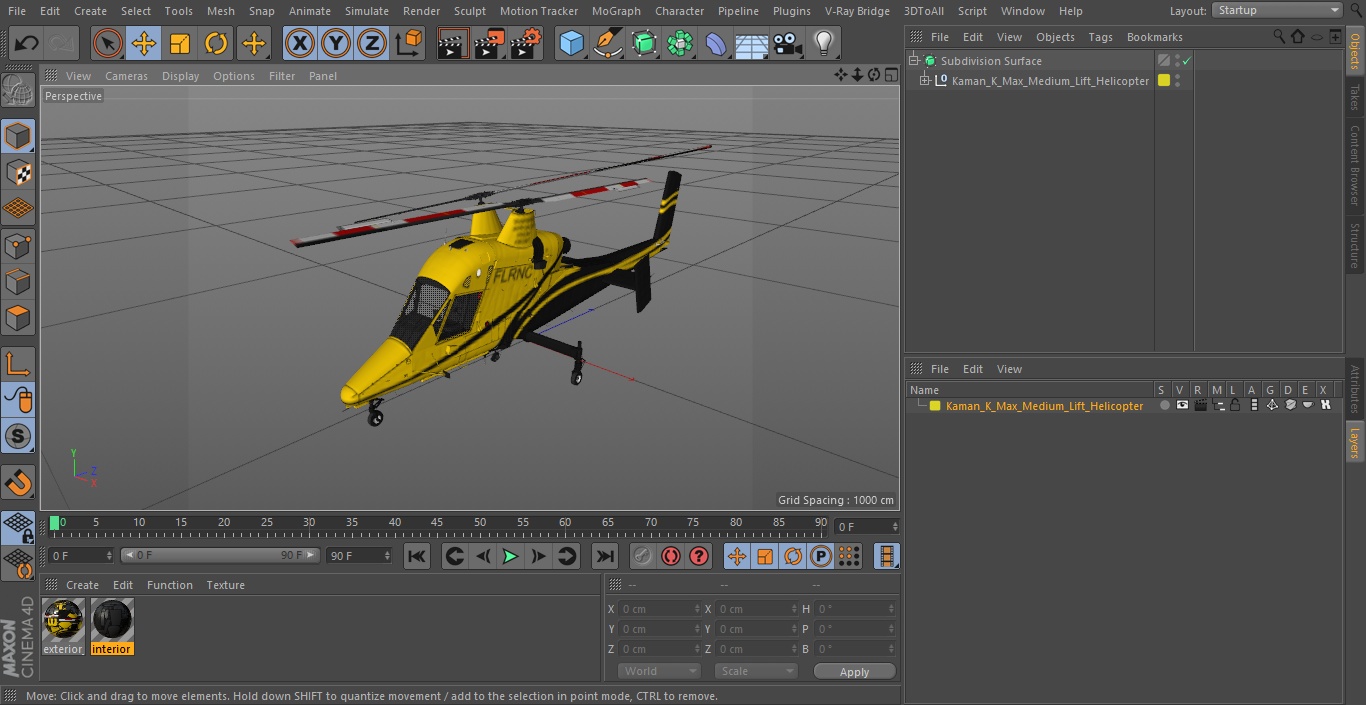Click the Undo arrow icon

pos(27,43)
